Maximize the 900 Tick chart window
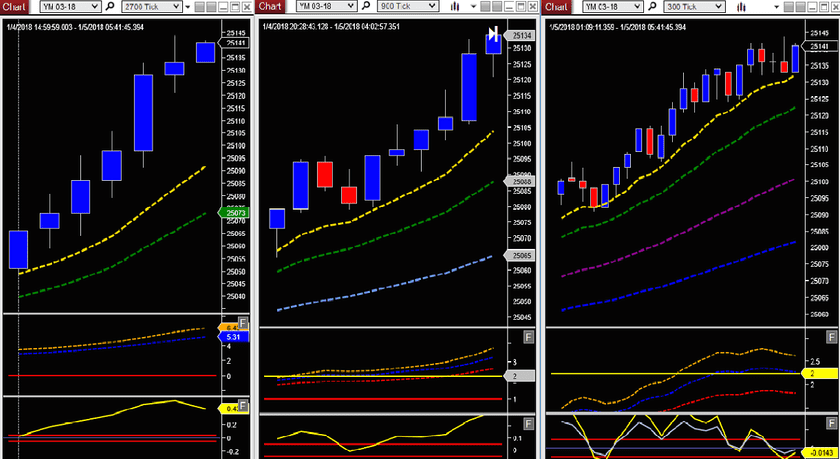840x459 pixels. coord(521,6)
